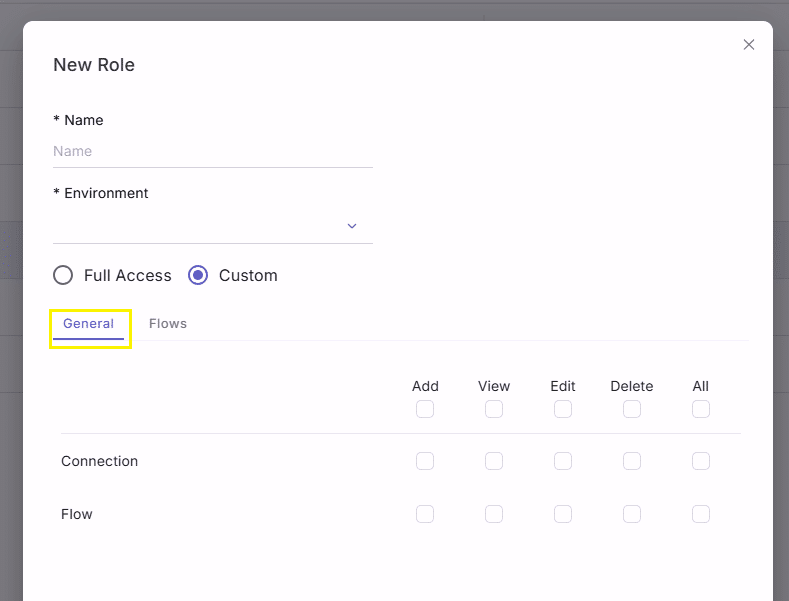
Task: Check All permissions for Flow row
Action: 701,514
